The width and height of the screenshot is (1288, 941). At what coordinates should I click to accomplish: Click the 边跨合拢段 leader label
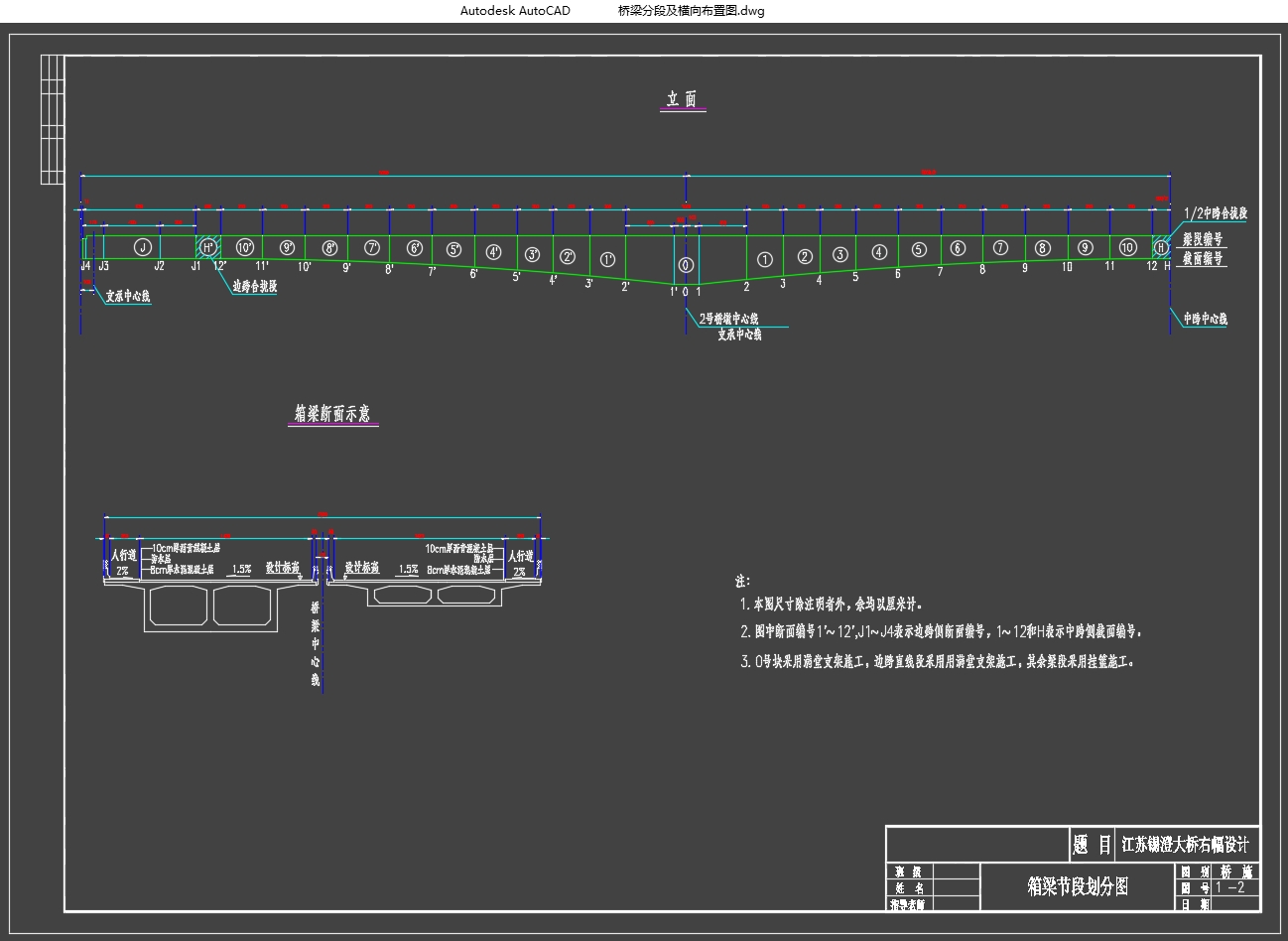click(x=254, y=287)
